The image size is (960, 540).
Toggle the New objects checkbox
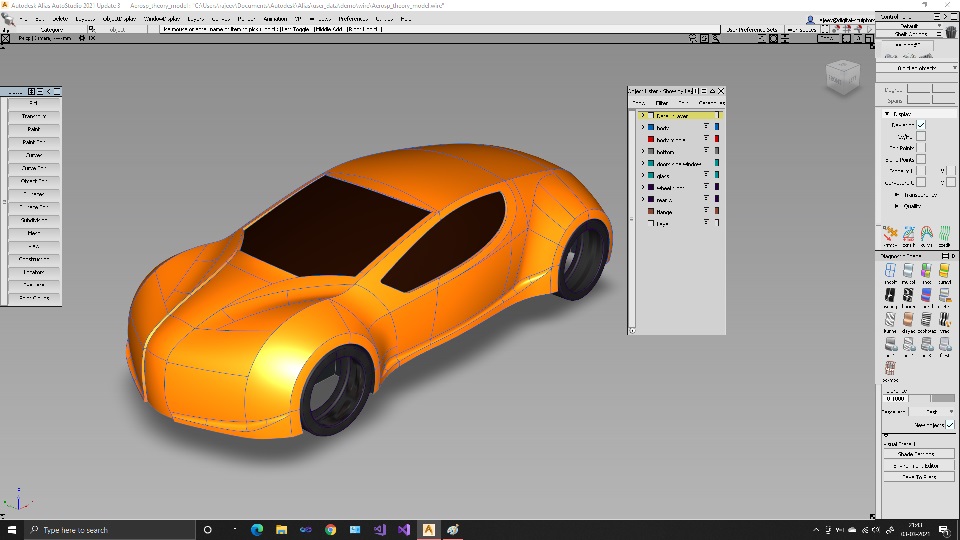pos(950,425)
